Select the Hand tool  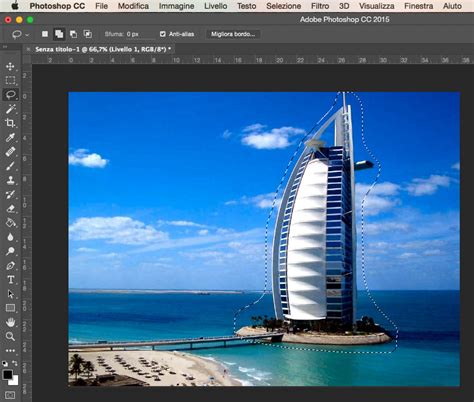[10, 322]
